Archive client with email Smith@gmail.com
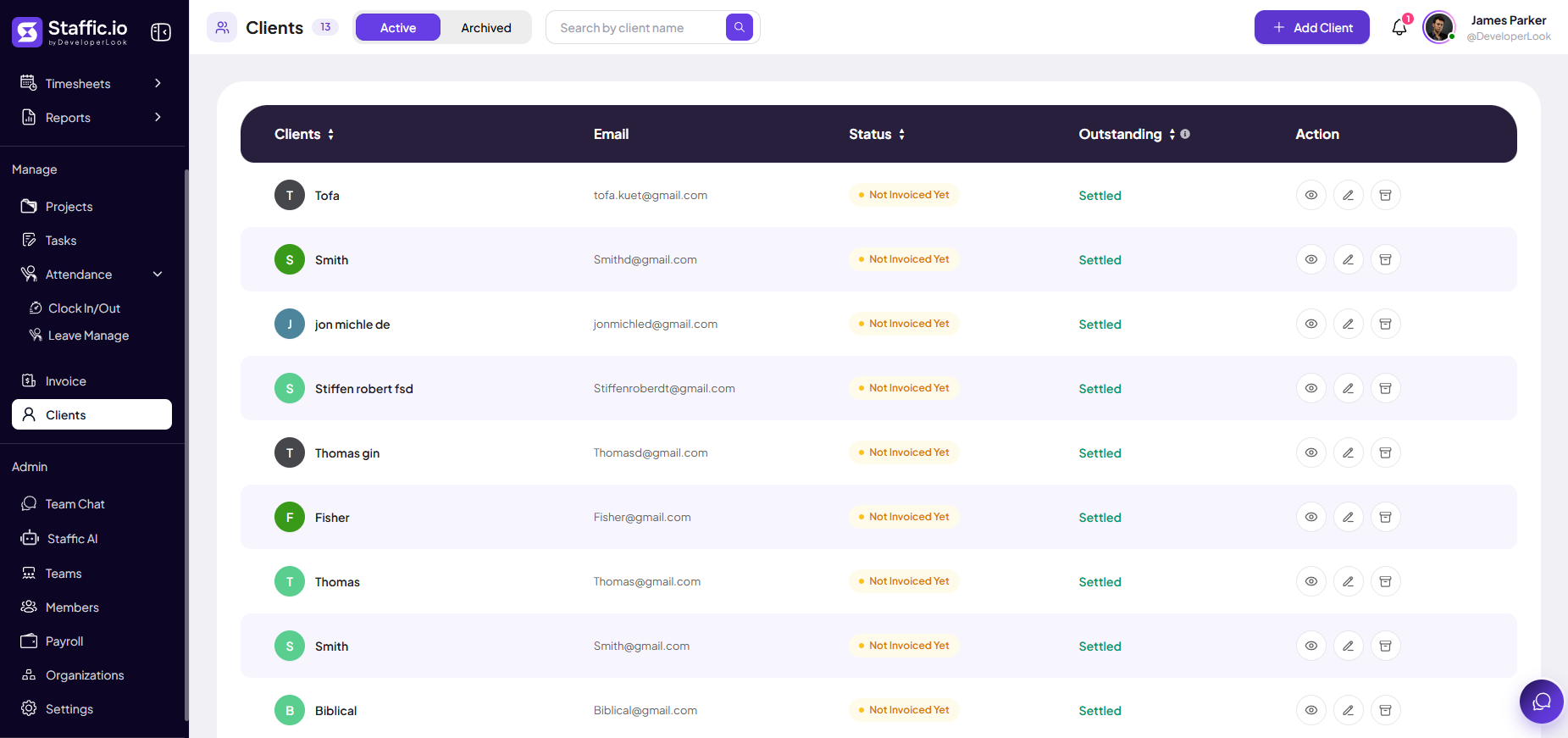Screen dimensions: 1568x738 click(x=1386, y=646)
